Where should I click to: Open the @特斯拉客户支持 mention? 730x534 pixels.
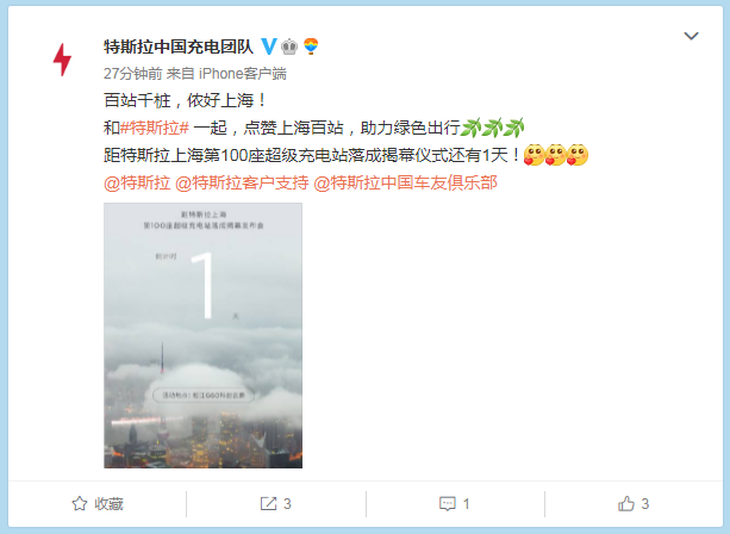click(x=242, y=183)
